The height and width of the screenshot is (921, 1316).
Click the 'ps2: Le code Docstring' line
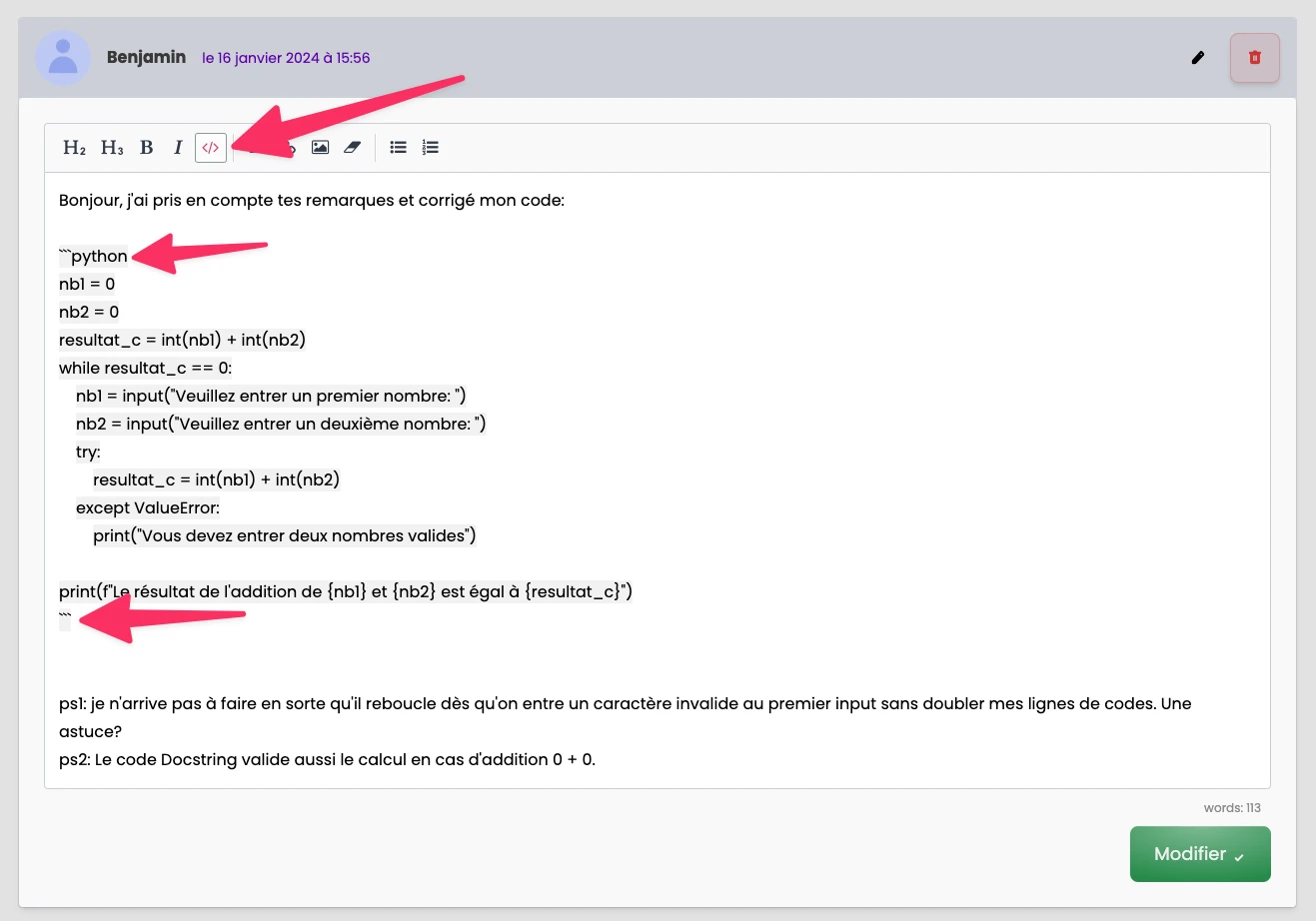coord(327,760)
